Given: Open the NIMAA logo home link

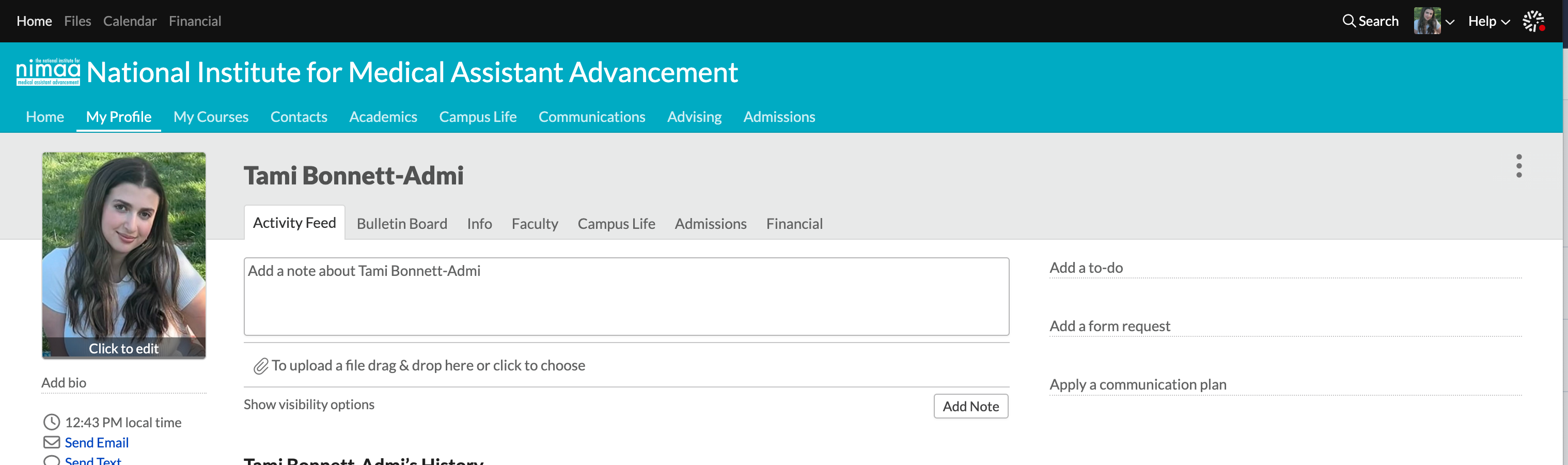Looking at the screenshot, I should coord(48,72).
